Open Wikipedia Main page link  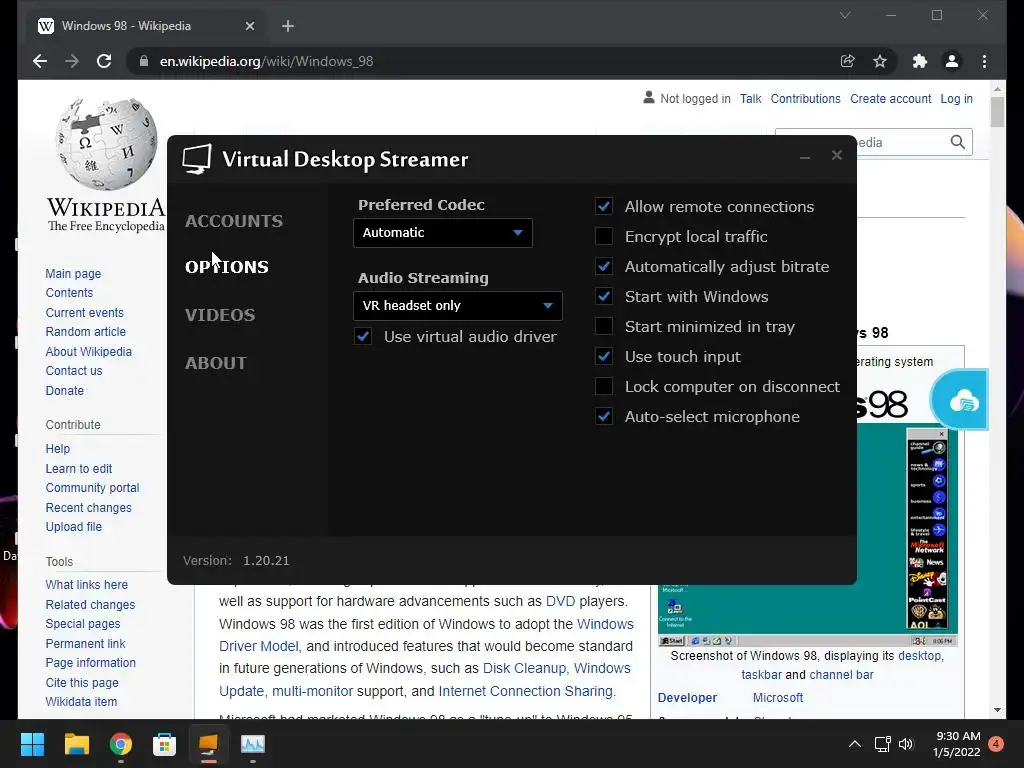(x=73, y=274)
